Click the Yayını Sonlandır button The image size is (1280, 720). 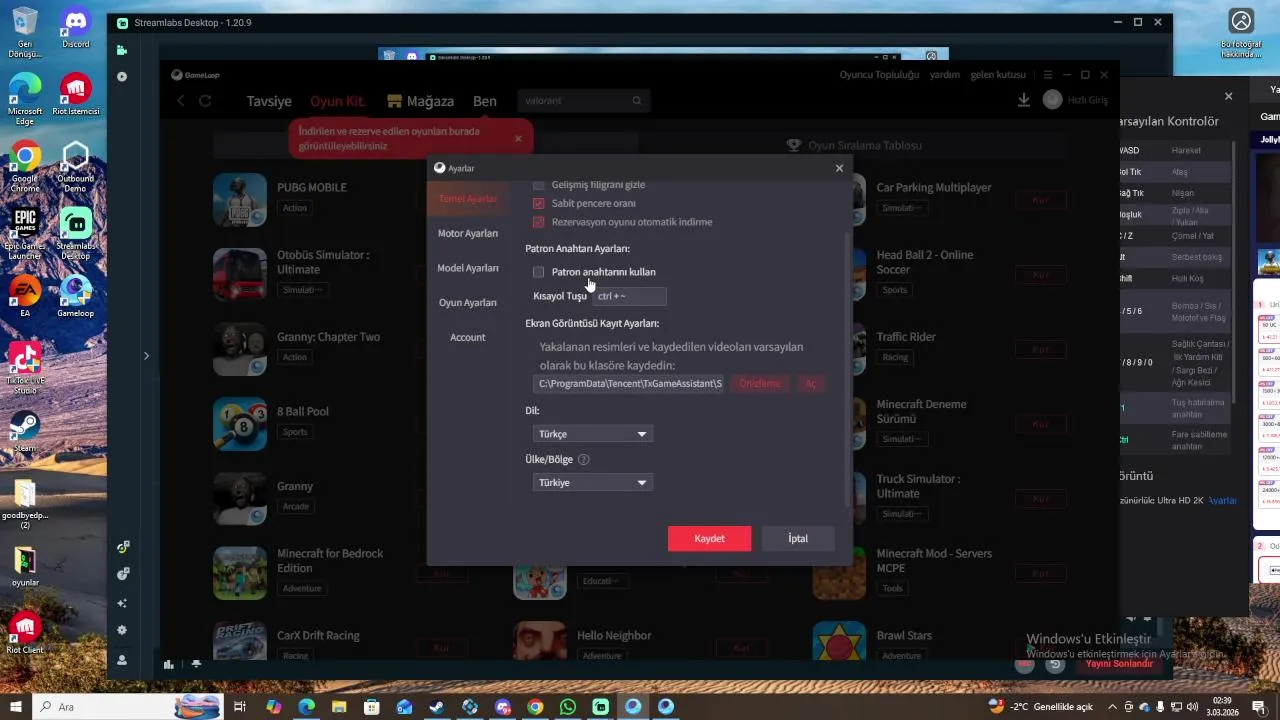pos(1119,664)
